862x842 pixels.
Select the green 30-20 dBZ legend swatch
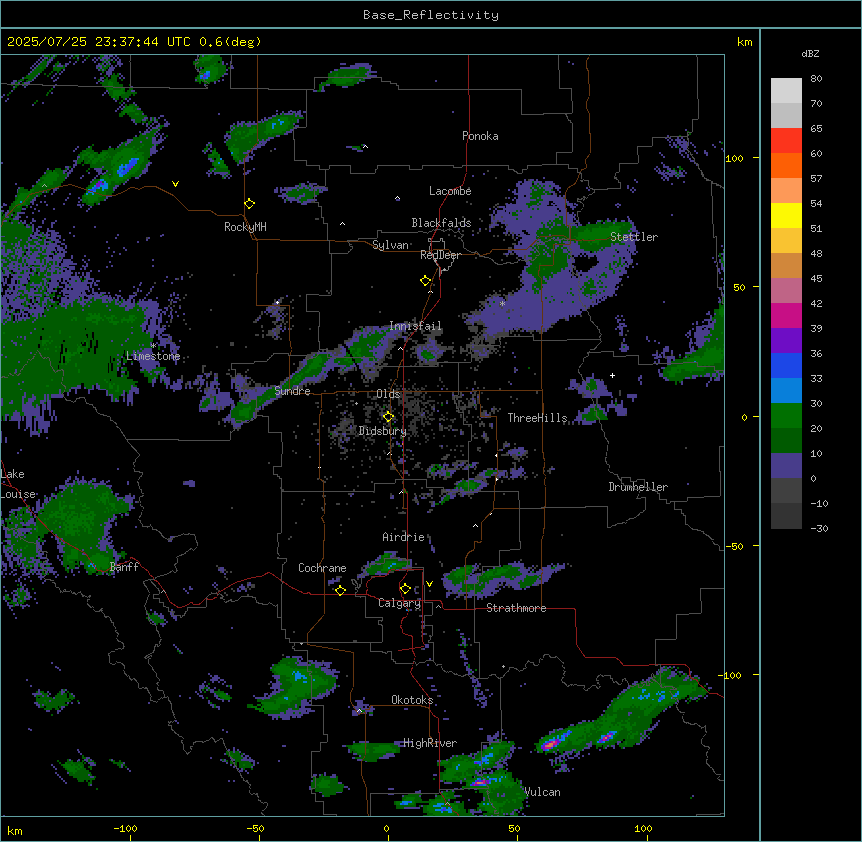tap(786, 416)
